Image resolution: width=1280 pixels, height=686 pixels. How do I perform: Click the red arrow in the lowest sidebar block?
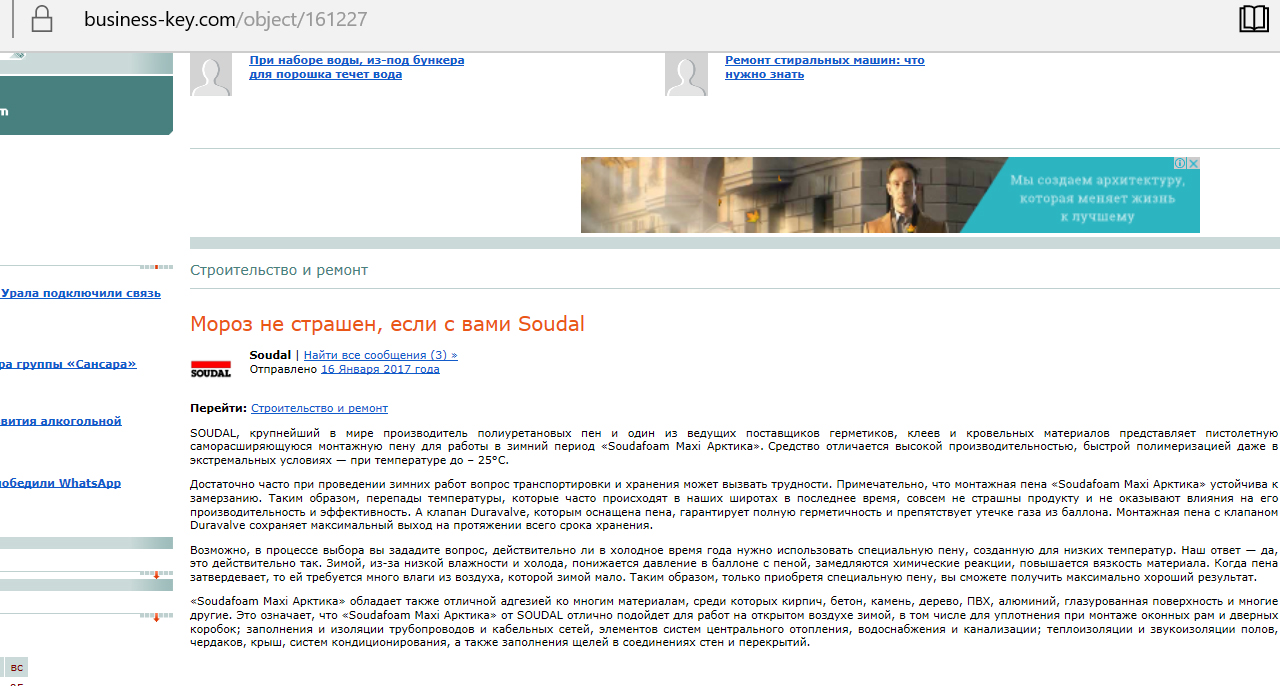coord(156,618)
